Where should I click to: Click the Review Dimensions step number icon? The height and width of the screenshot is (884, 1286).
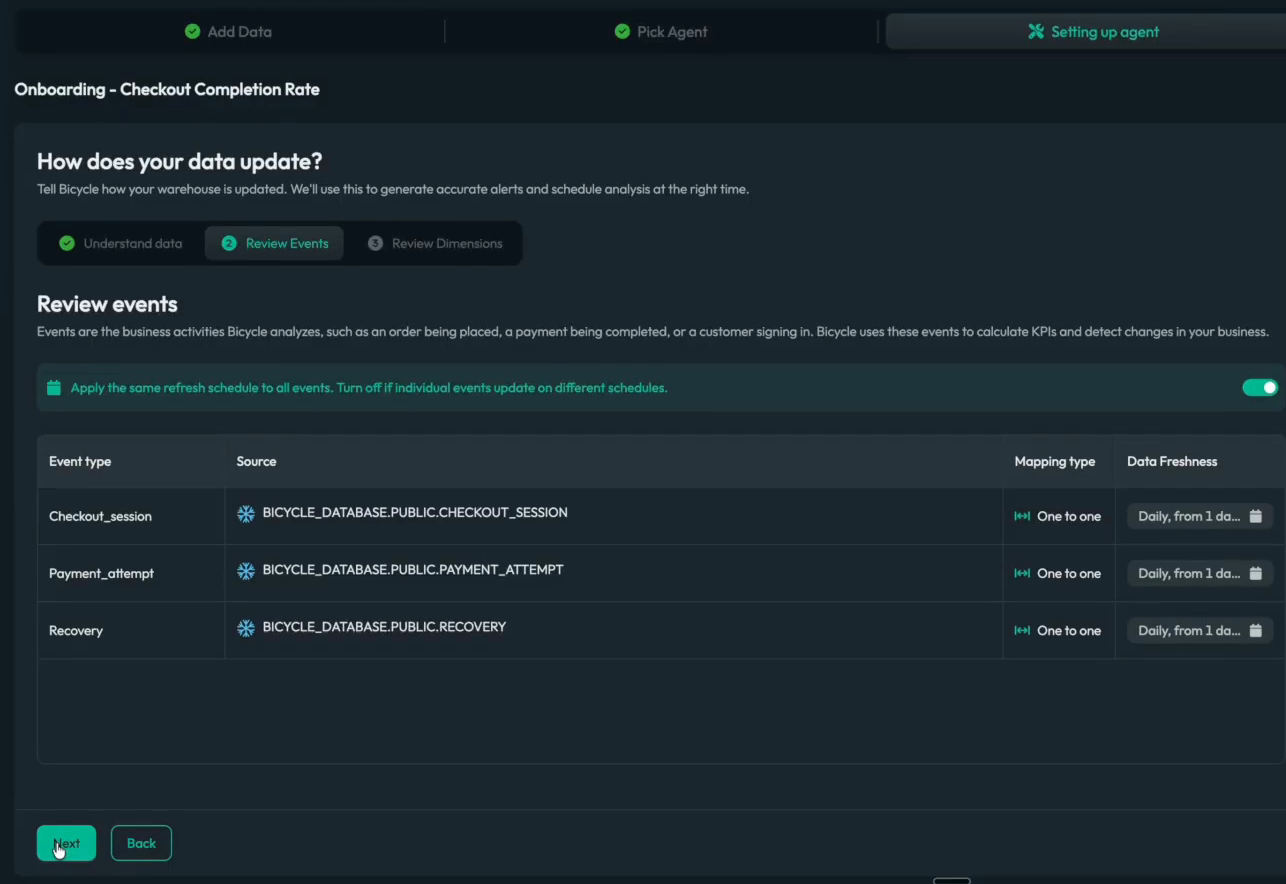pos(375,243)
